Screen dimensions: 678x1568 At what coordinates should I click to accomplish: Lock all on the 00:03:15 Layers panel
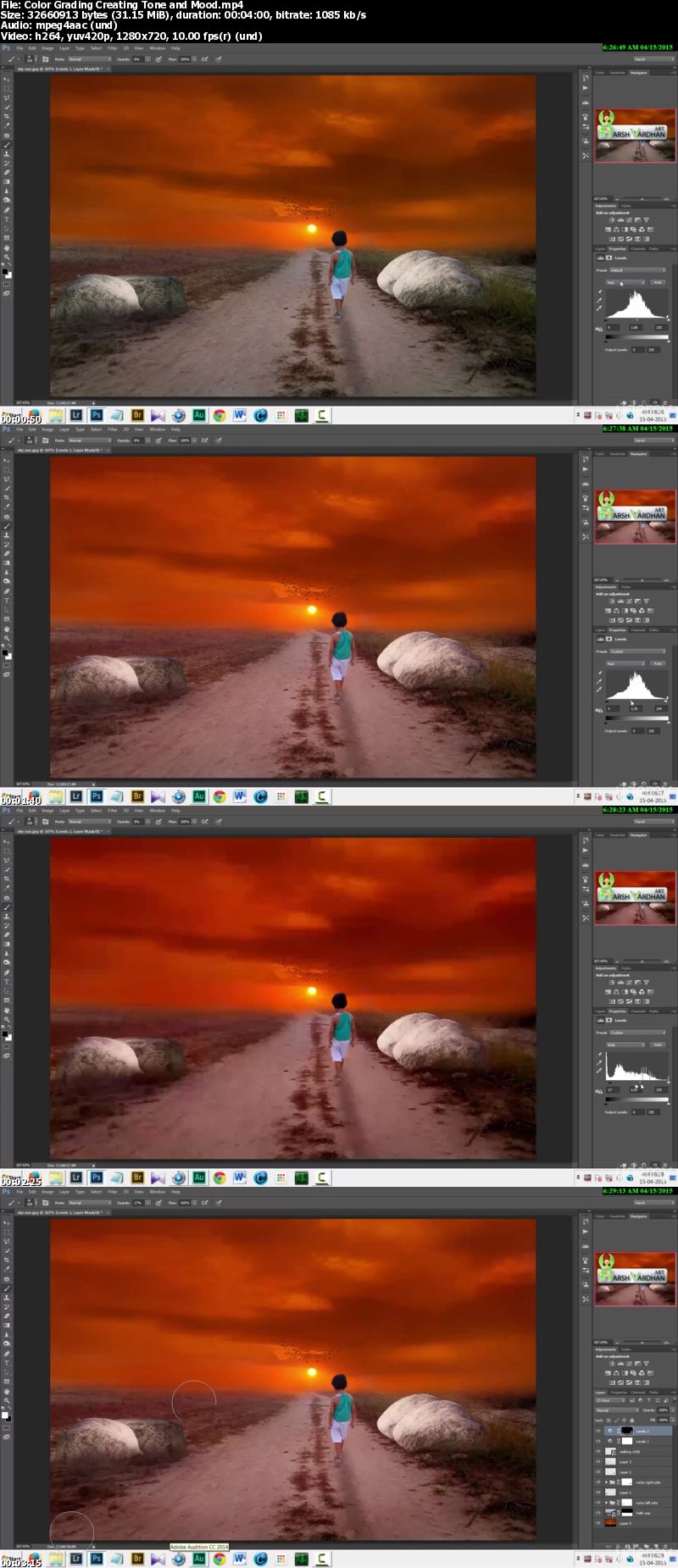coord(632,1421)
